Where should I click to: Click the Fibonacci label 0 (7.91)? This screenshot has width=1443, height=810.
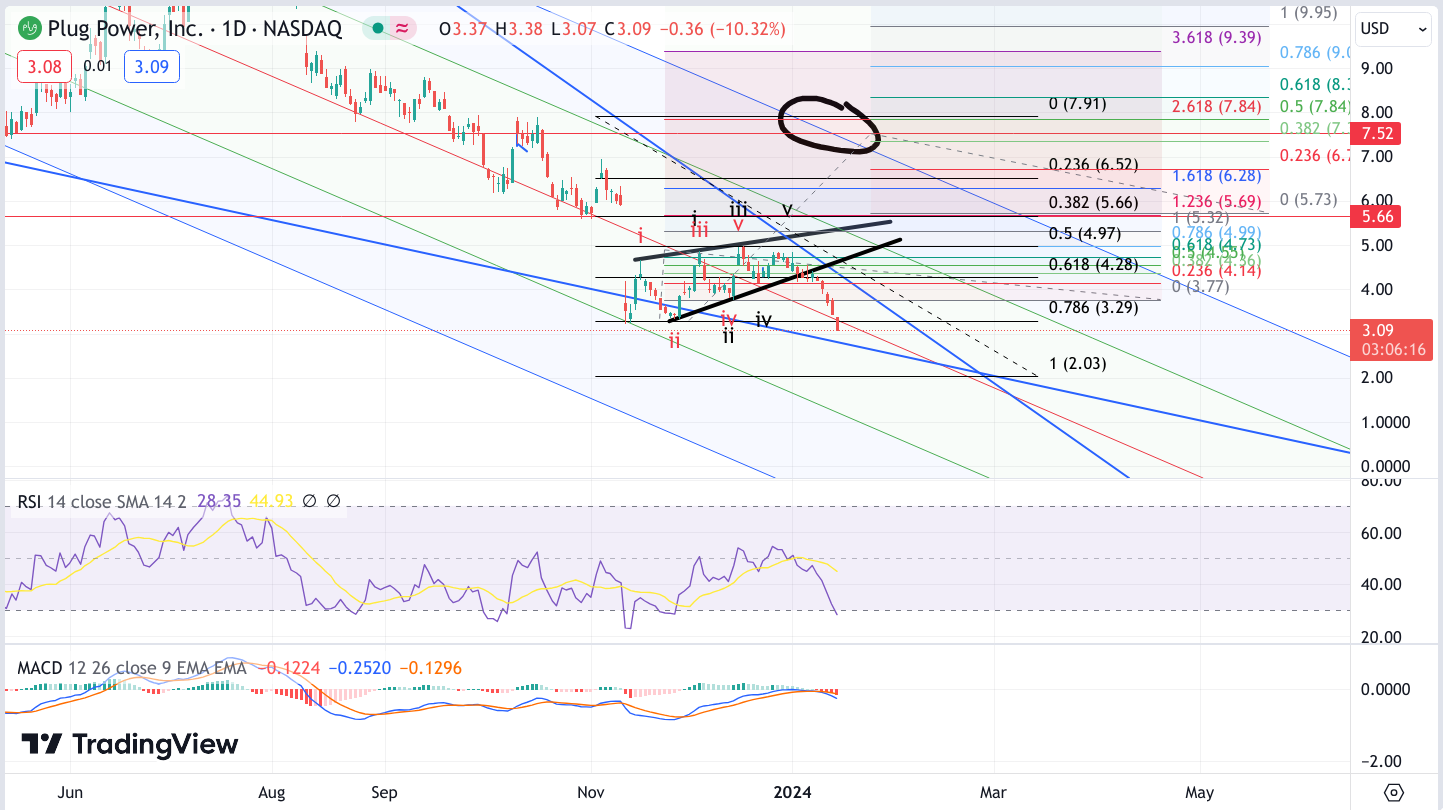[1077, 104]
